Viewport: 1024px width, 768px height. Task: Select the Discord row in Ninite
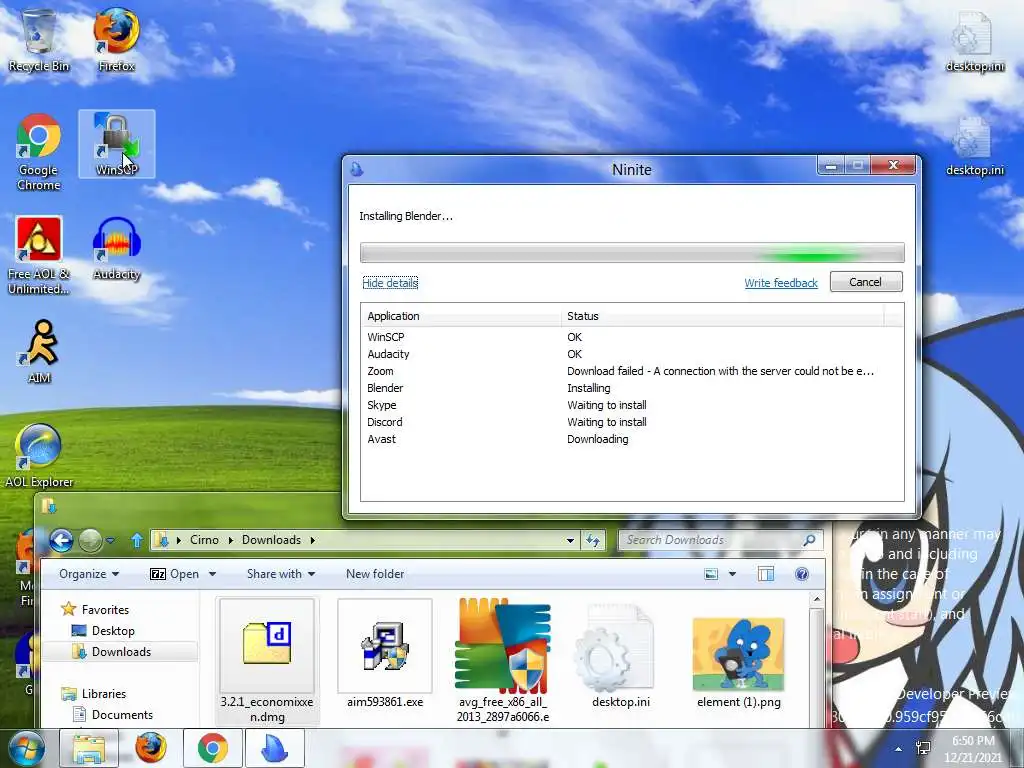[632, 422]
